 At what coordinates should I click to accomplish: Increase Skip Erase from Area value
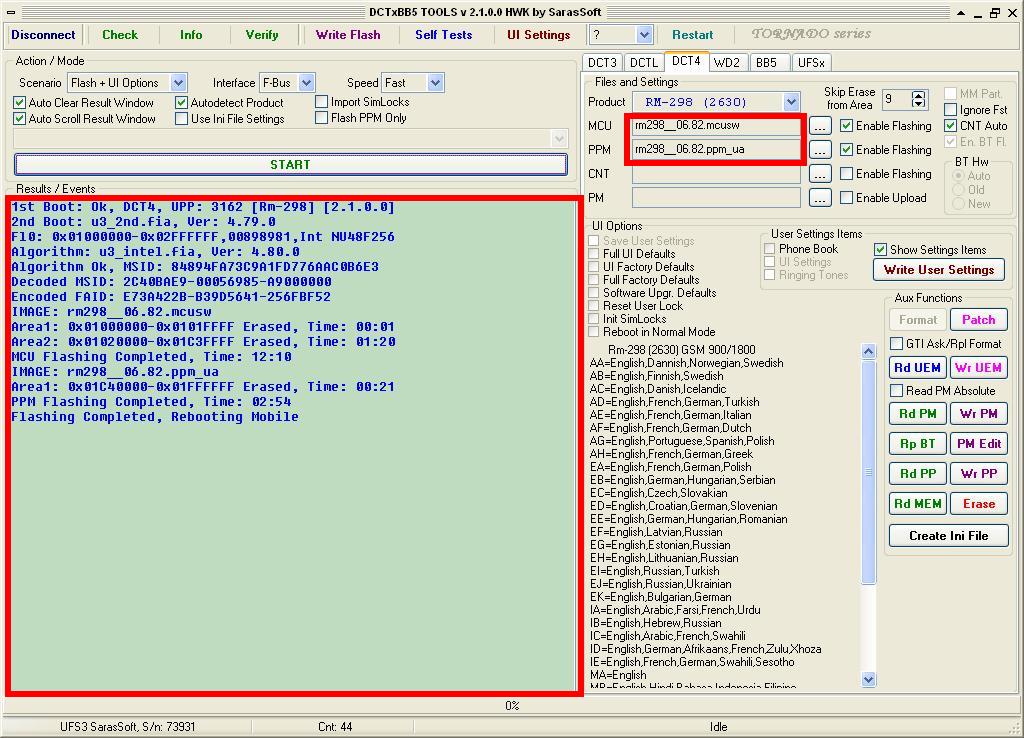(x=919, y=95)
